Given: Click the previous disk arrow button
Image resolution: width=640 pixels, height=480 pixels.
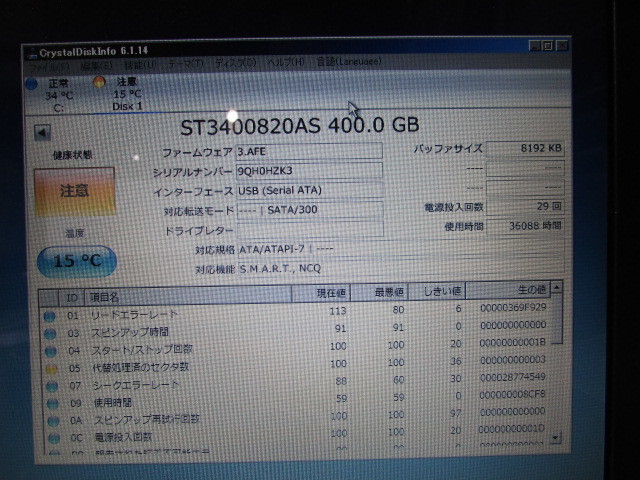Looking at the screenshot, I should [42, 133].
